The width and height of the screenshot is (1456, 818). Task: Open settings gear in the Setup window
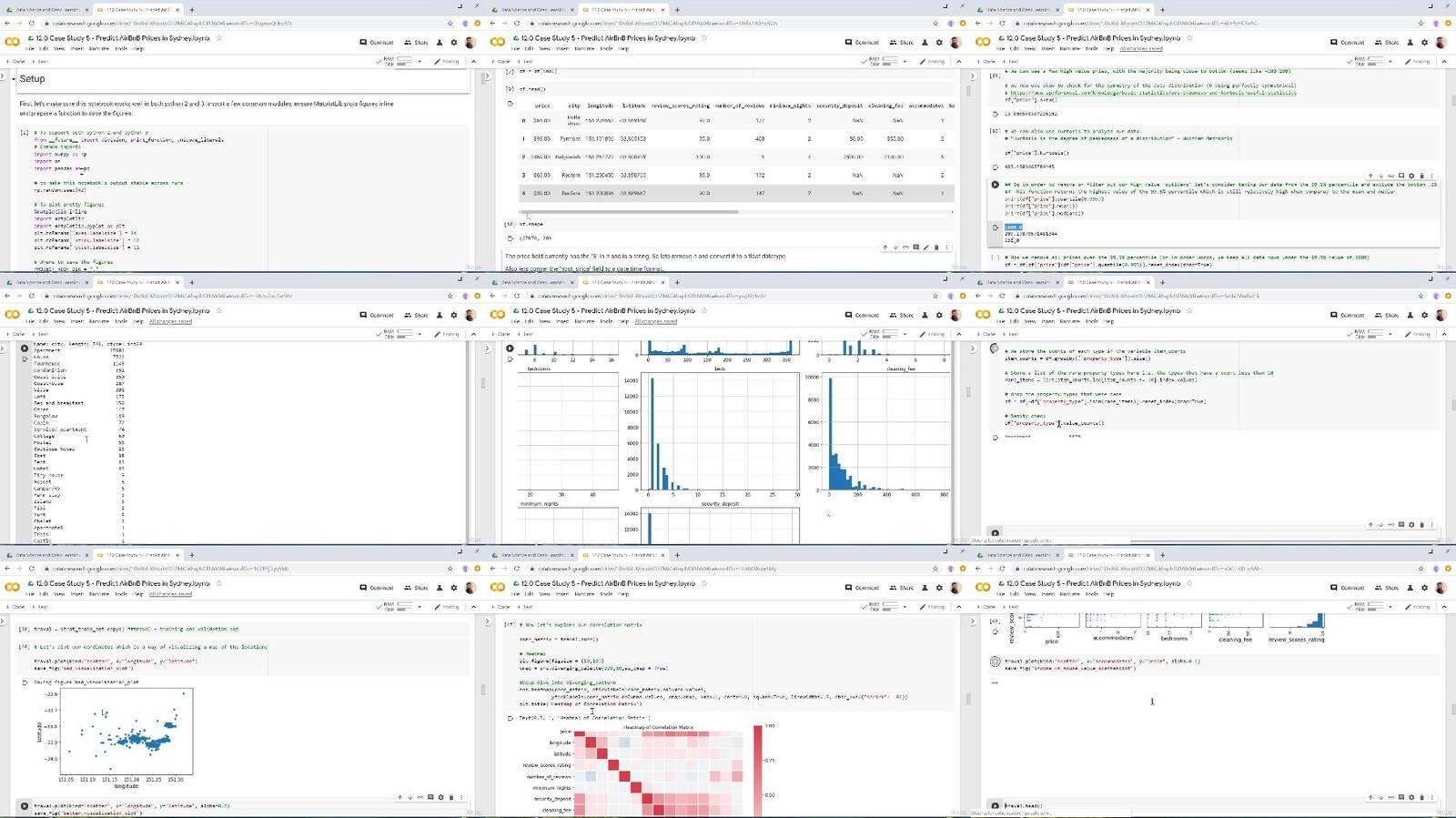tap(454, 43)
